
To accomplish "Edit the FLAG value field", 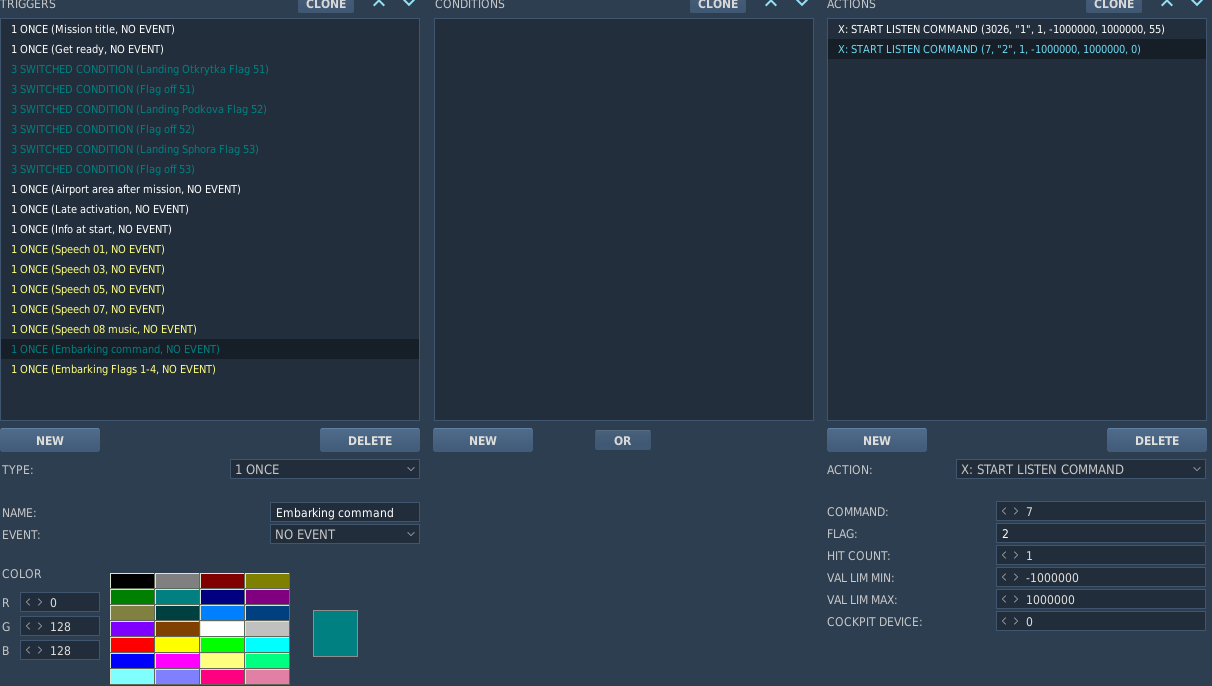I will pyautogui.click(x=1101, y=534).
